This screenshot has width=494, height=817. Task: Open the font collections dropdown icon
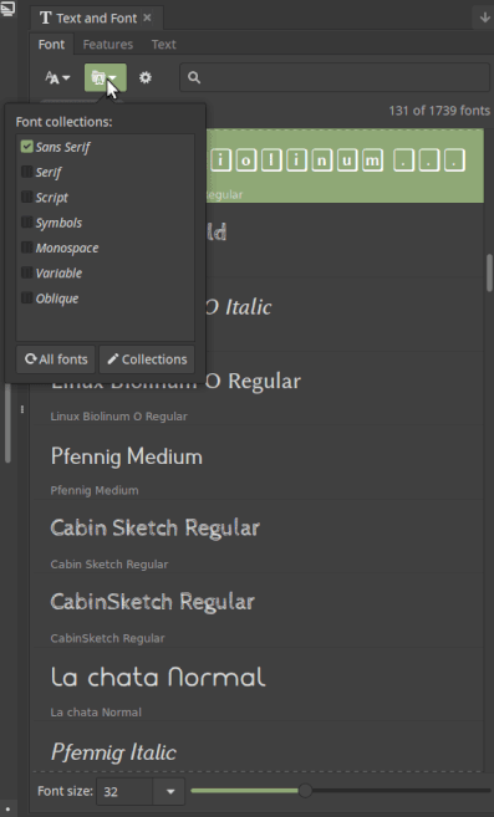(x=105, y=78)
